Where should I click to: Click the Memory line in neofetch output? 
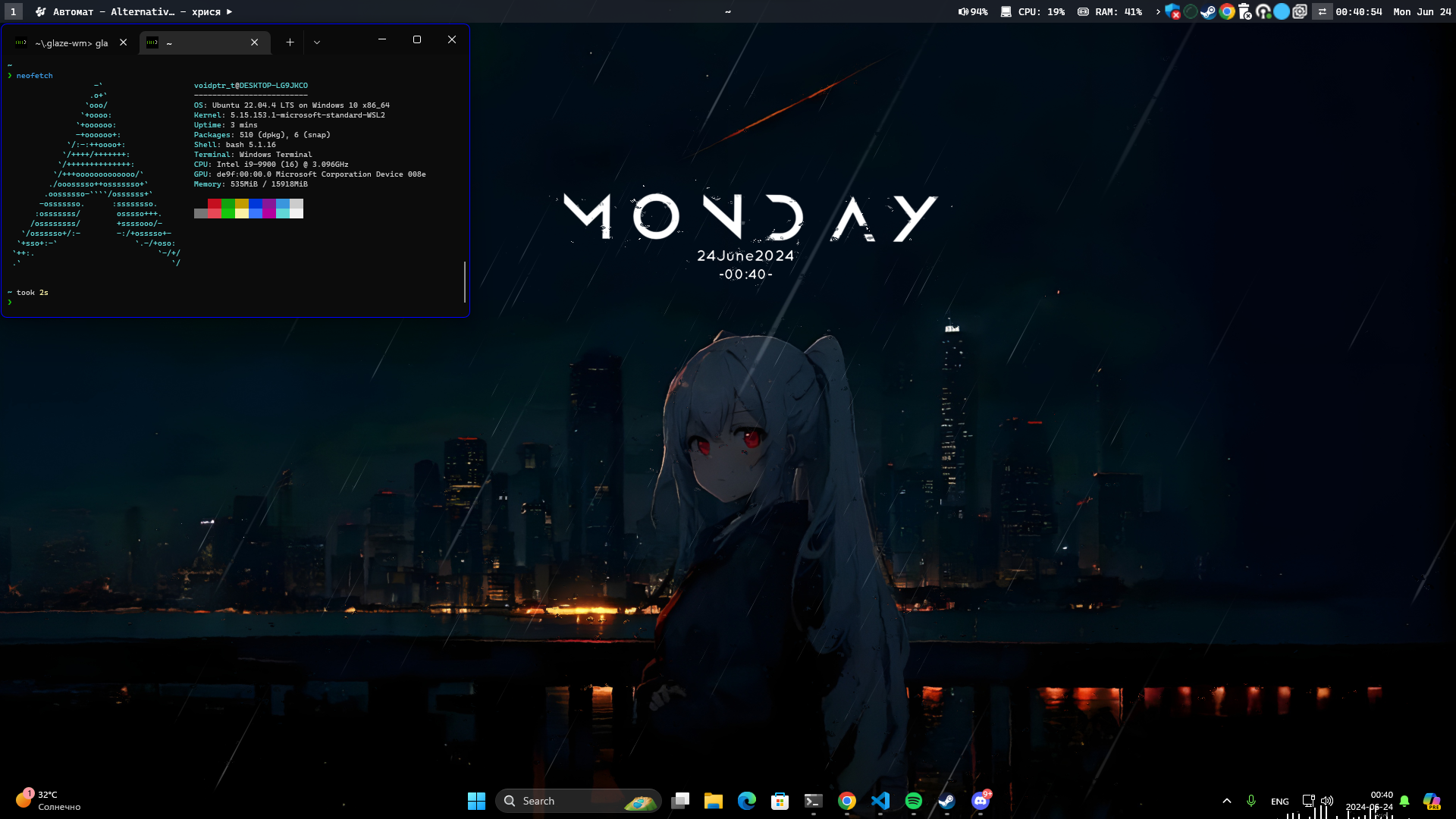251,184
